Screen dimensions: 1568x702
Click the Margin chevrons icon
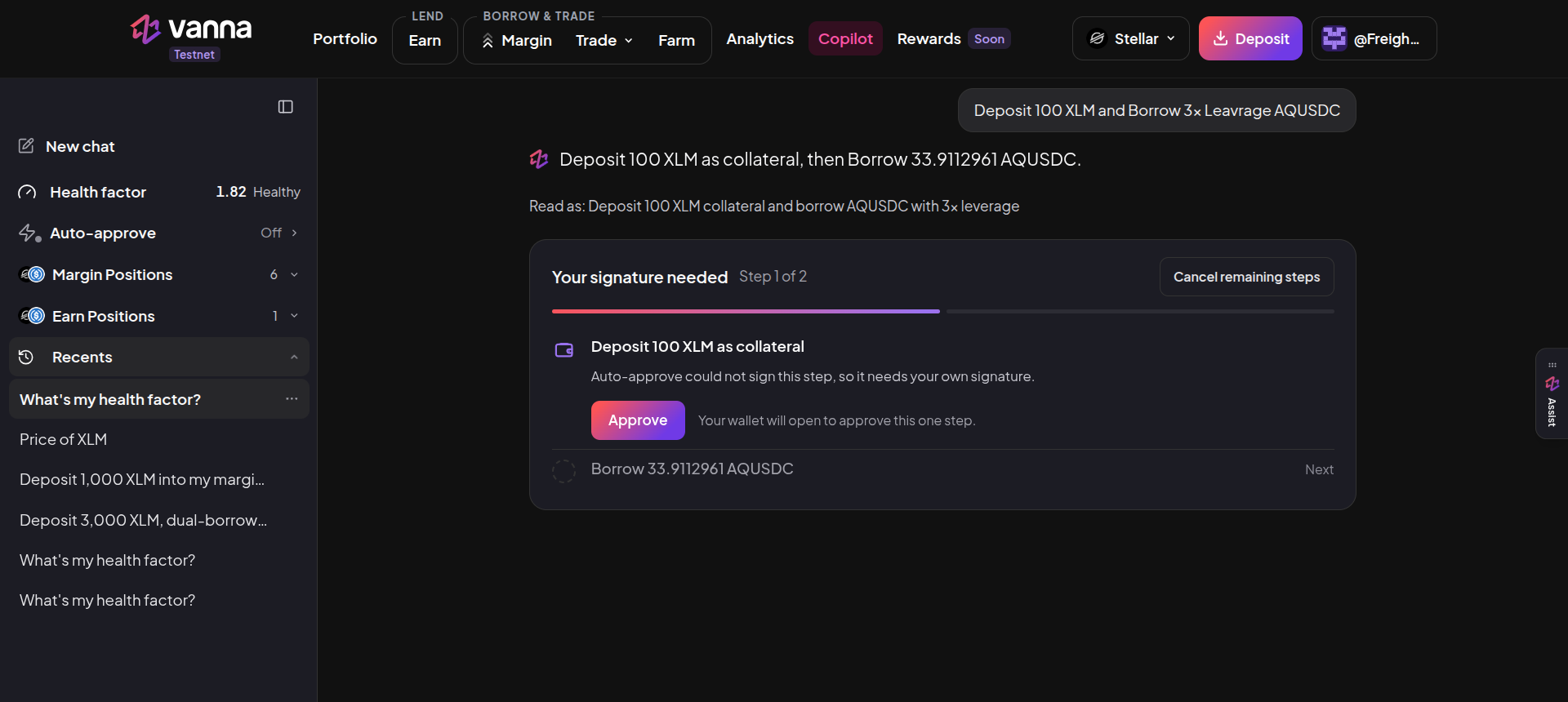(x=488, y=41)
